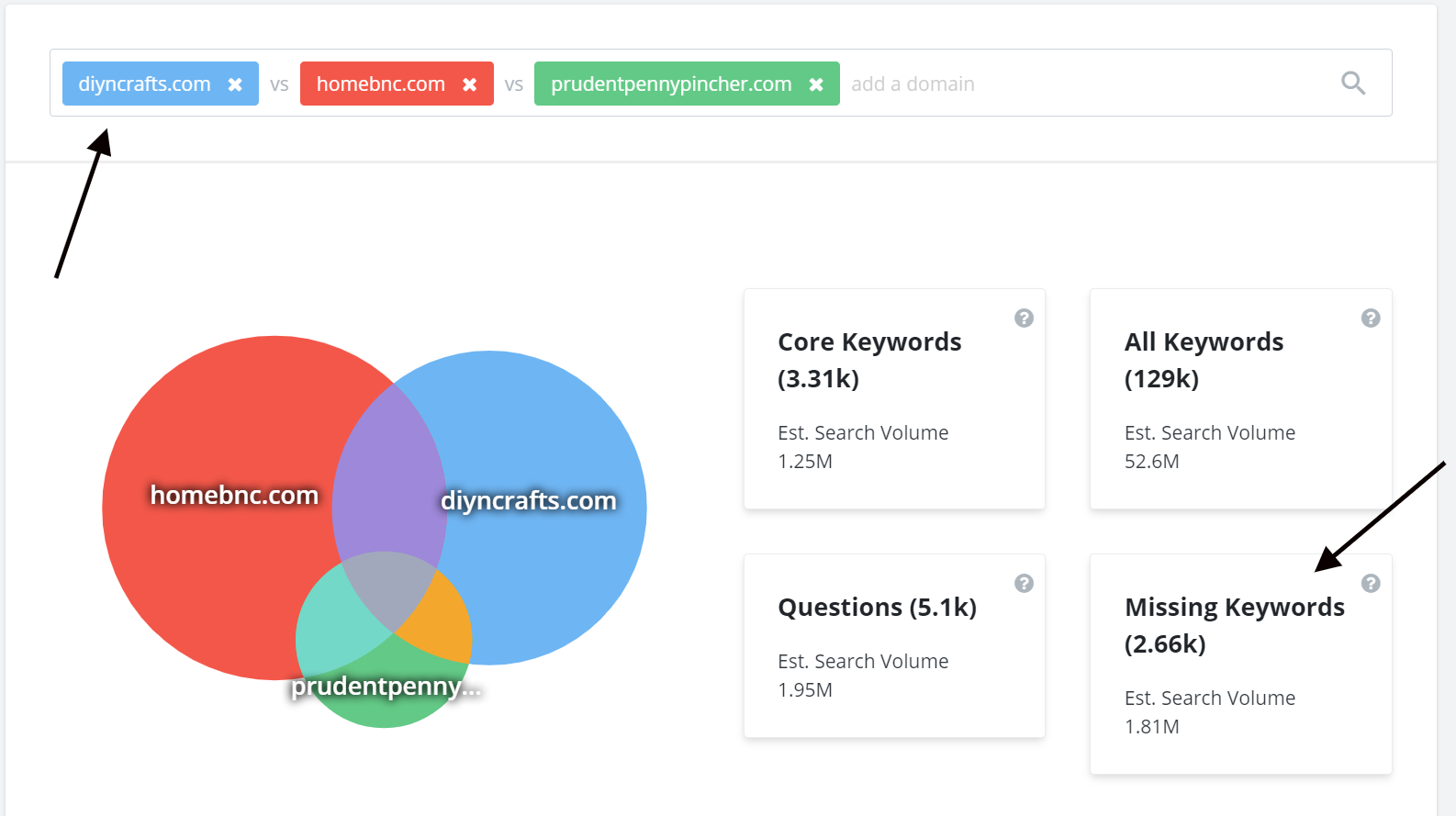Open help for Missing Keywords card
Screen dimensions: 1456x816
[1371, 583]
